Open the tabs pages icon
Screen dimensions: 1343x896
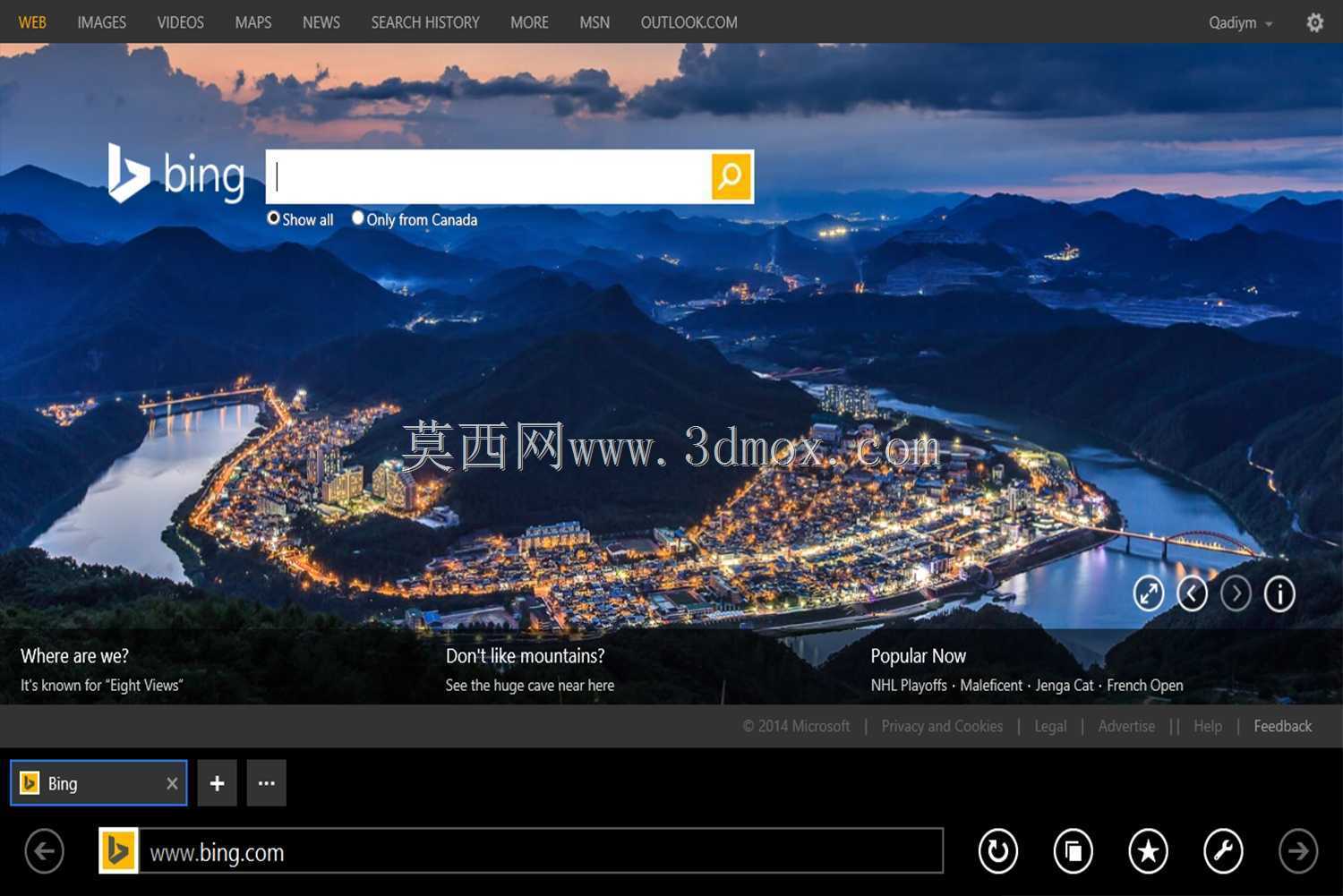point(1073,850)
